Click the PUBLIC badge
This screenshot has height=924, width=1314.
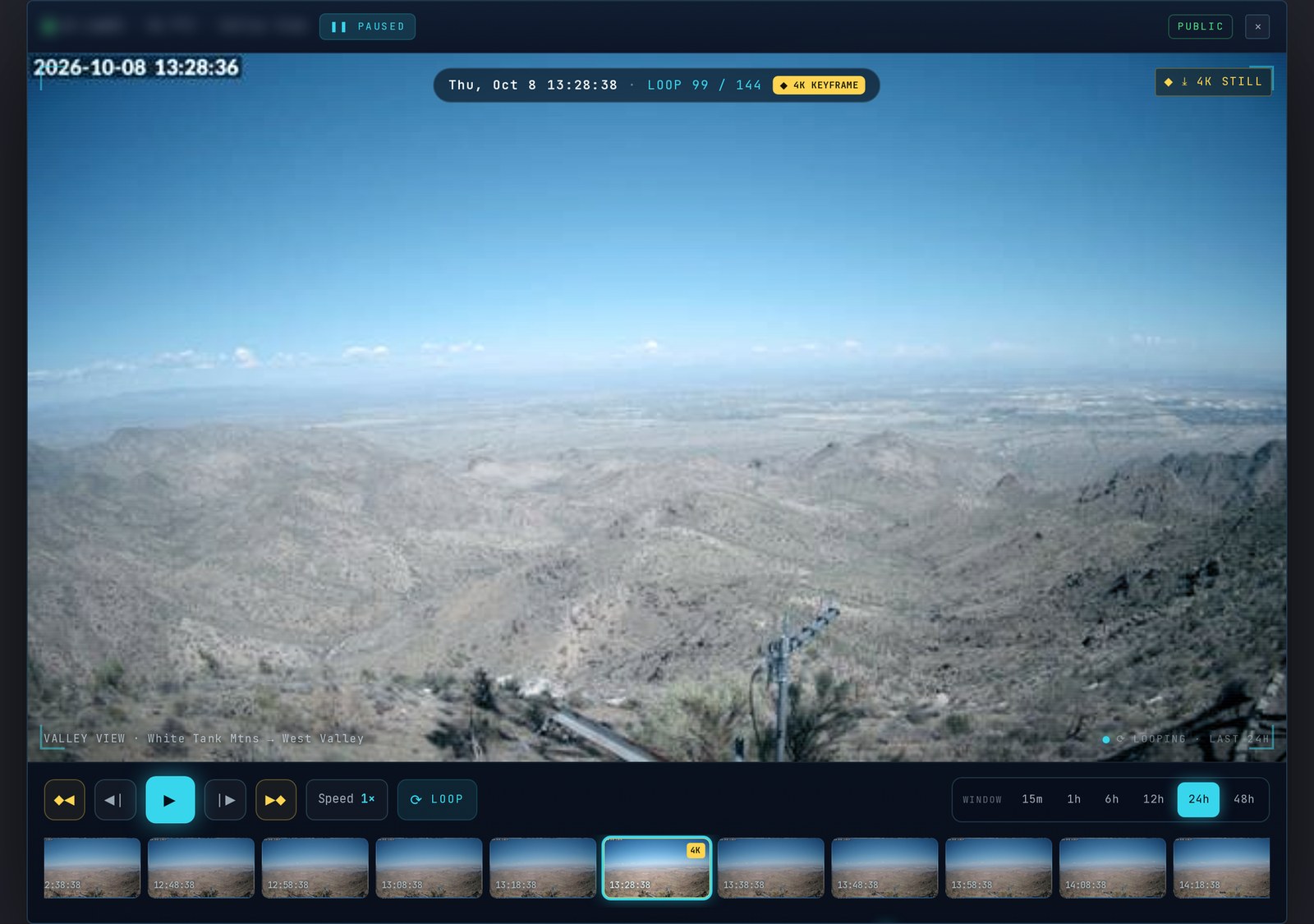click(x=1201, y=26)
